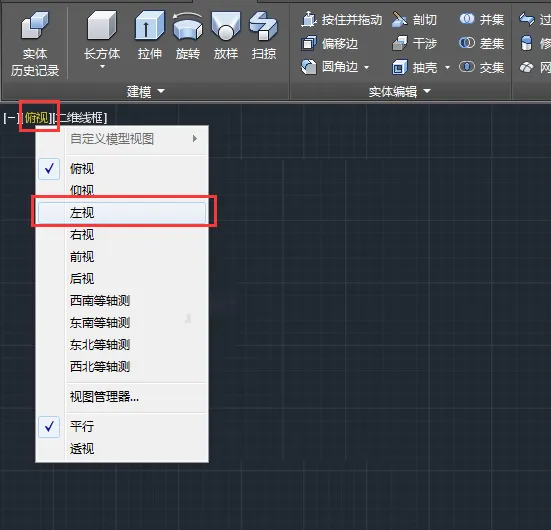The width and height of the screenshot is (551, 530).
Task: Select the Box (长方体) tool icon
Action: tap(102, 25)
